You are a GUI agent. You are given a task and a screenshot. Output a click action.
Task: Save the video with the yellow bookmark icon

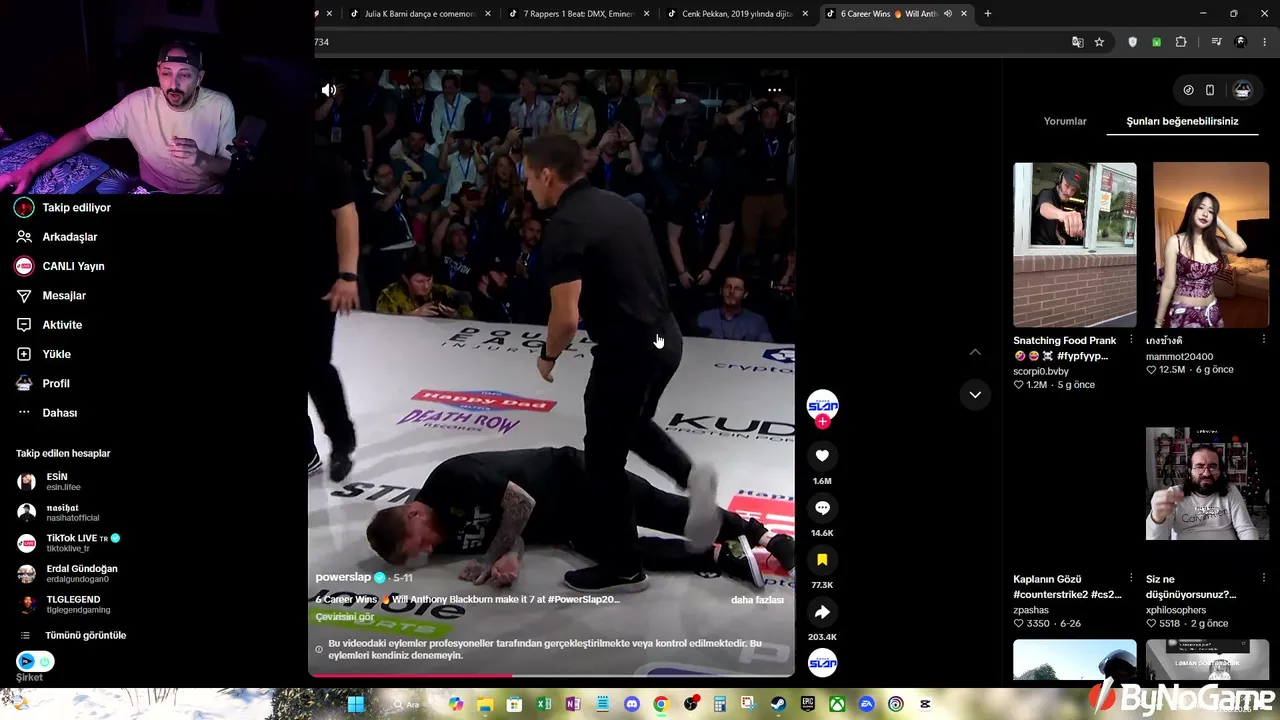click(x=822, y=560)
